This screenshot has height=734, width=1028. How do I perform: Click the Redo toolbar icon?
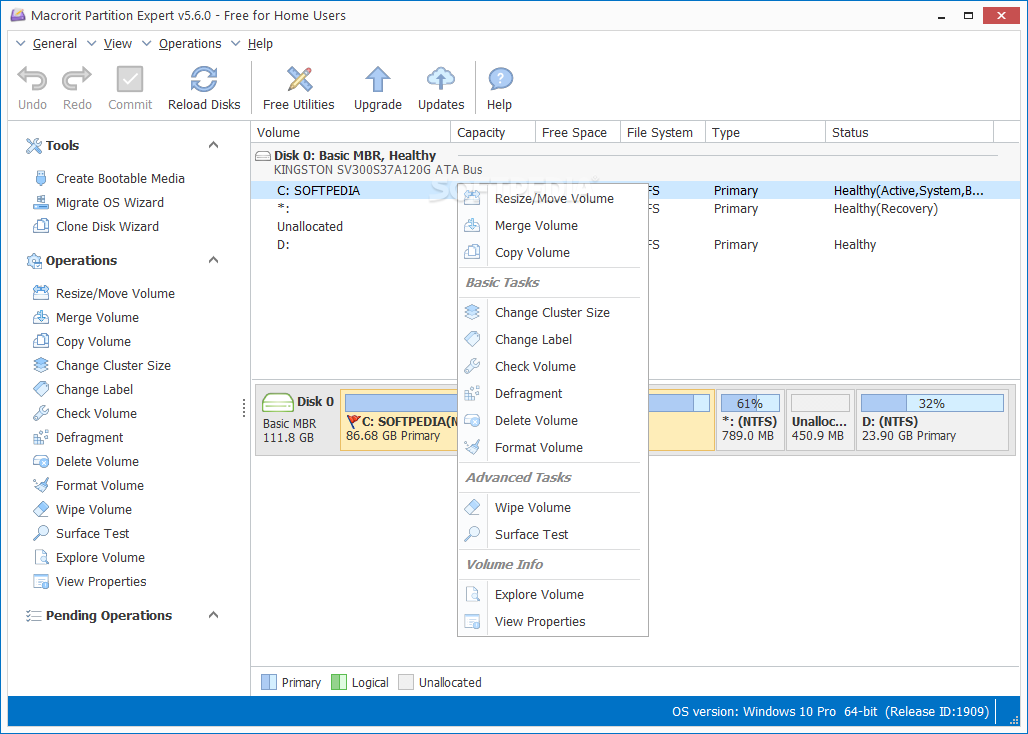point(77,79)
